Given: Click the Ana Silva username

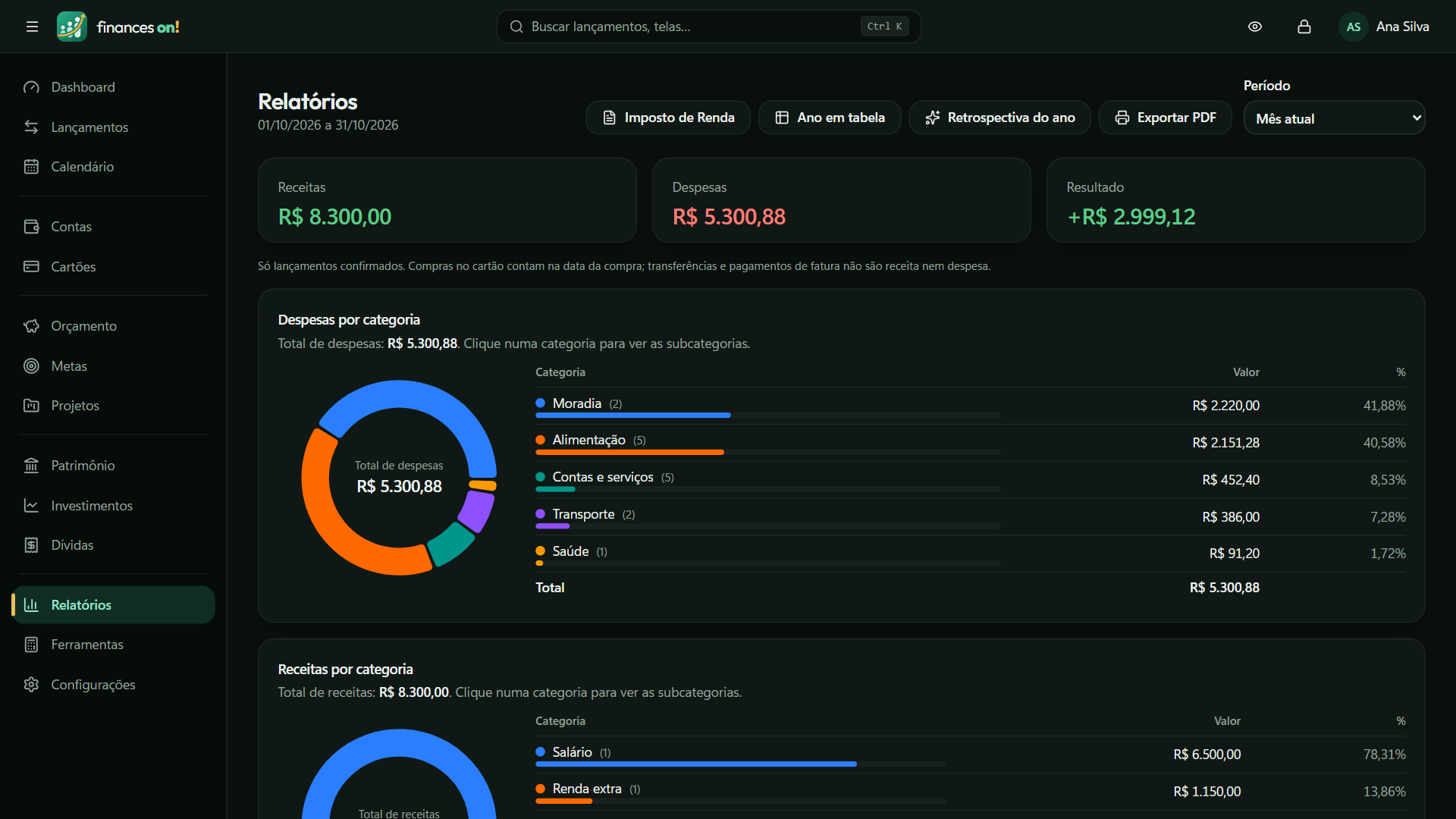Looking at the screenshot, I should [1402, 27].
